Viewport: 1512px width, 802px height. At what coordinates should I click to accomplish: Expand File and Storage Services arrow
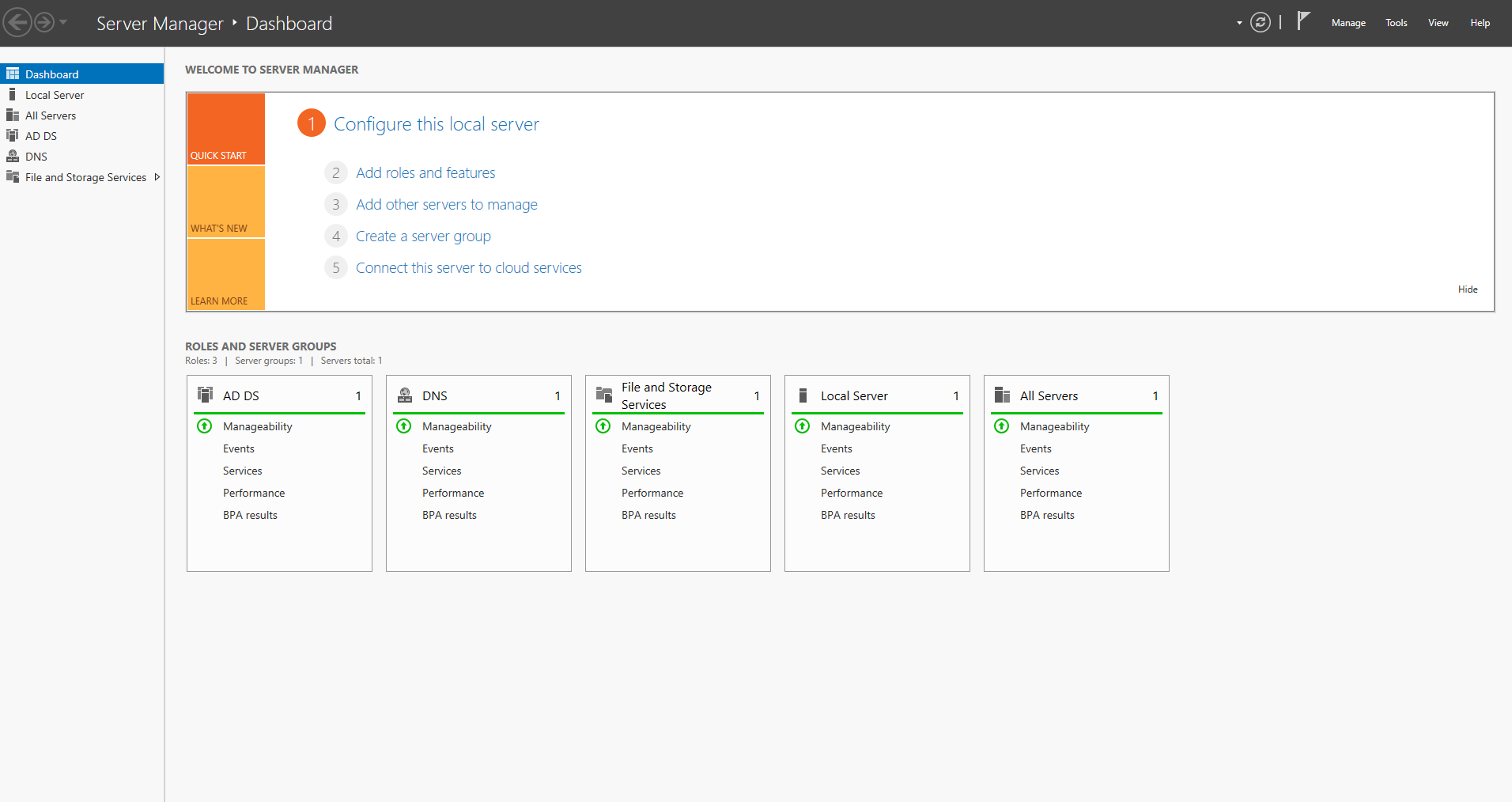(157, 176)
